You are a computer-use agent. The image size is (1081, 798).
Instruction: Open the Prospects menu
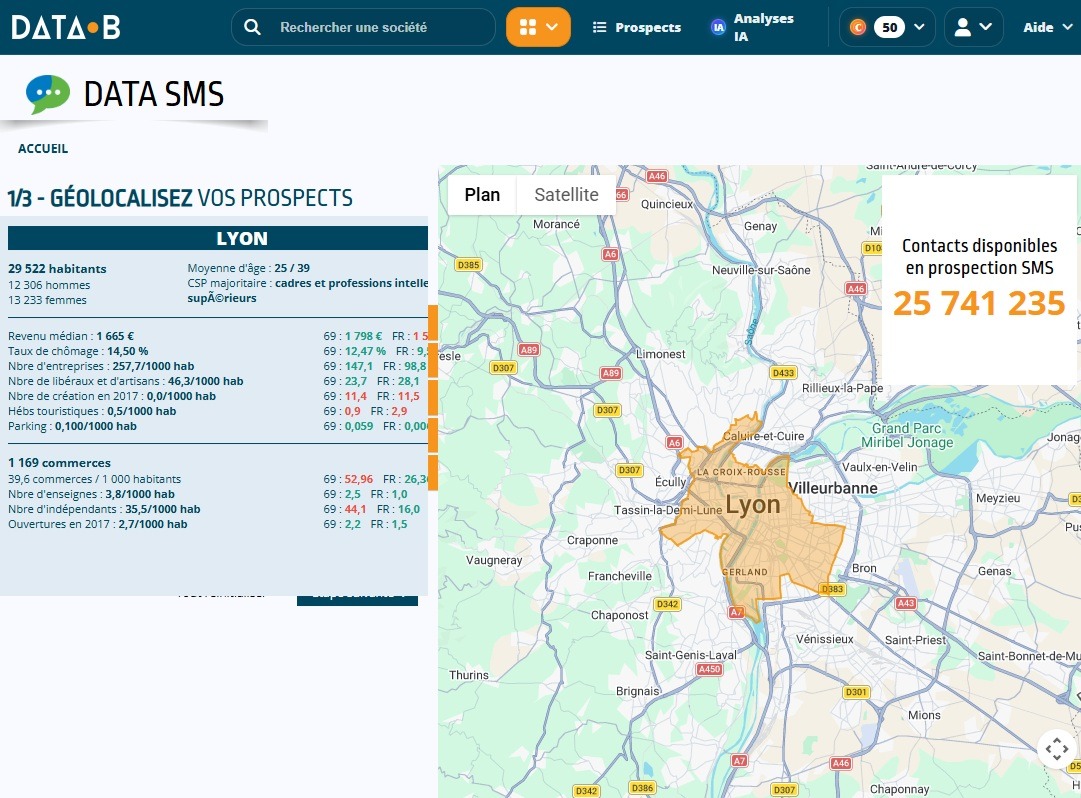[x=637, y=28]
